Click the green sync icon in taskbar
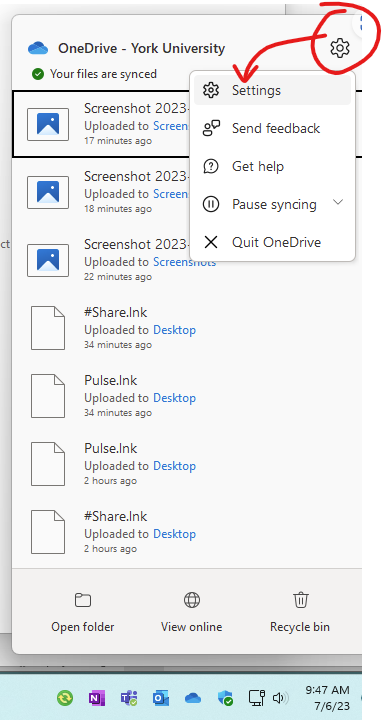This screenshot has height=720, width=383. (x=65, y=698)
